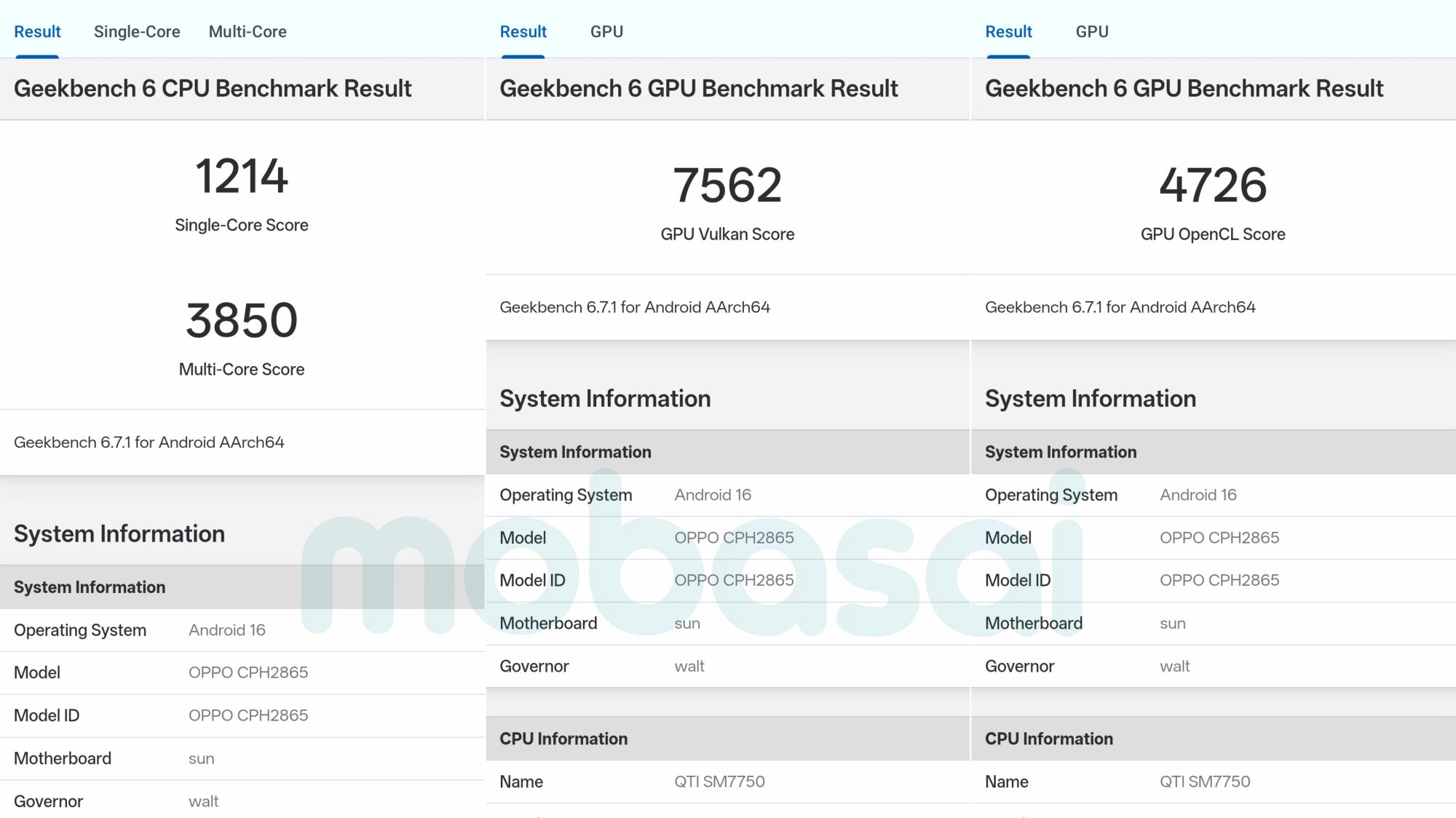Click QTI SM7750 name in OpenCL panel
This screenshot has width=1456, height=818.
(1205, 781)
